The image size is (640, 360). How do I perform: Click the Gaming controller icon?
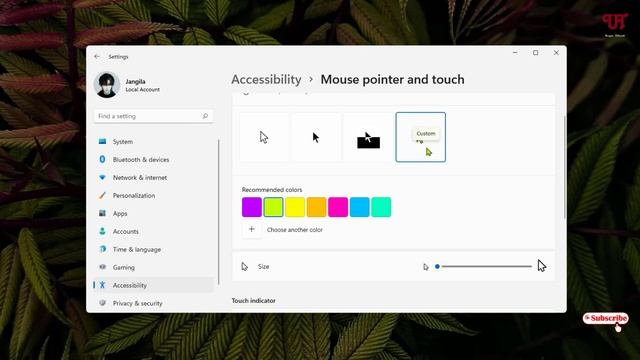[102, 267]
